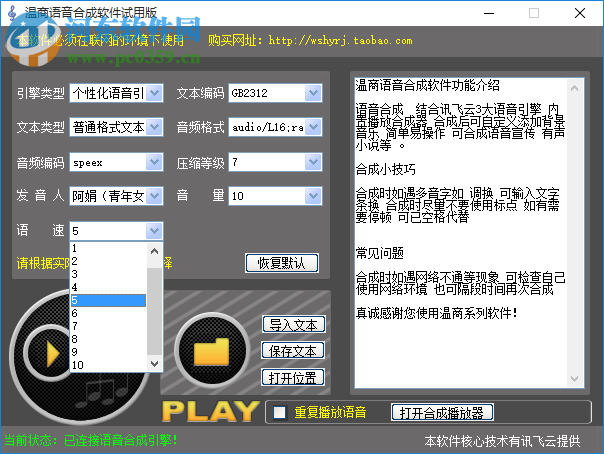
Task: Click the text area scroll-down arrow
Action: point(574,379)
